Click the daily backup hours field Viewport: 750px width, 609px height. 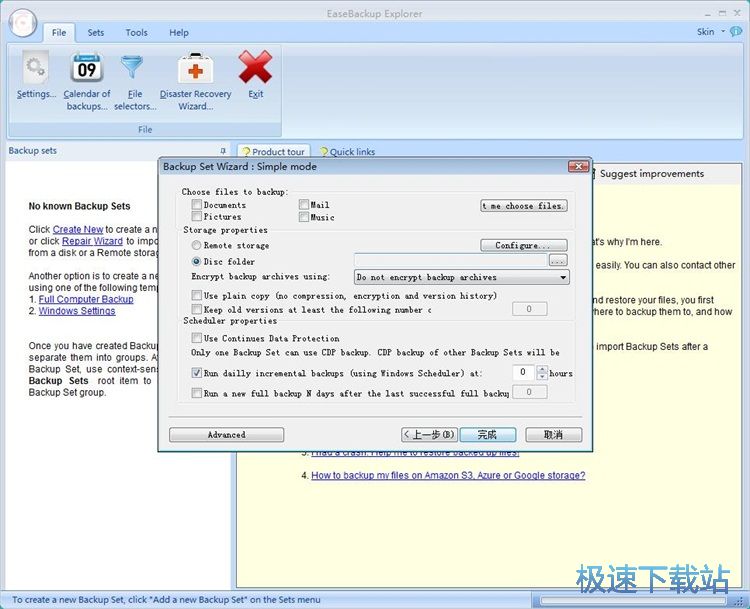pyautogui.click(x=523, y=373)
